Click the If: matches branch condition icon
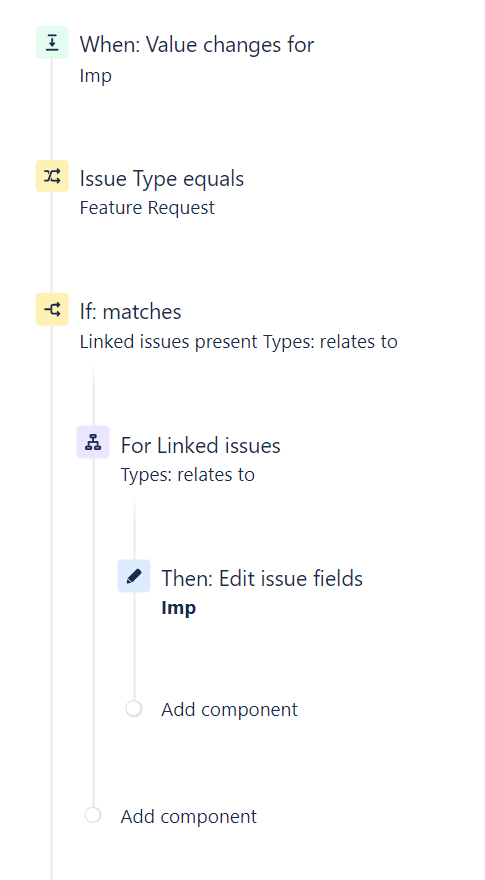485x880 pixels. point(52,309)
